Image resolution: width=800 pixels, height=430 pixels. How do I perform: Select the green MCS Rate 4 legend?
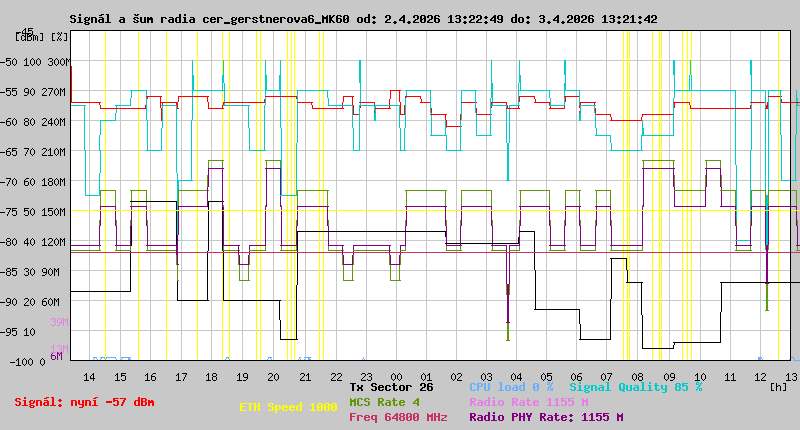[x=384, y=401]
